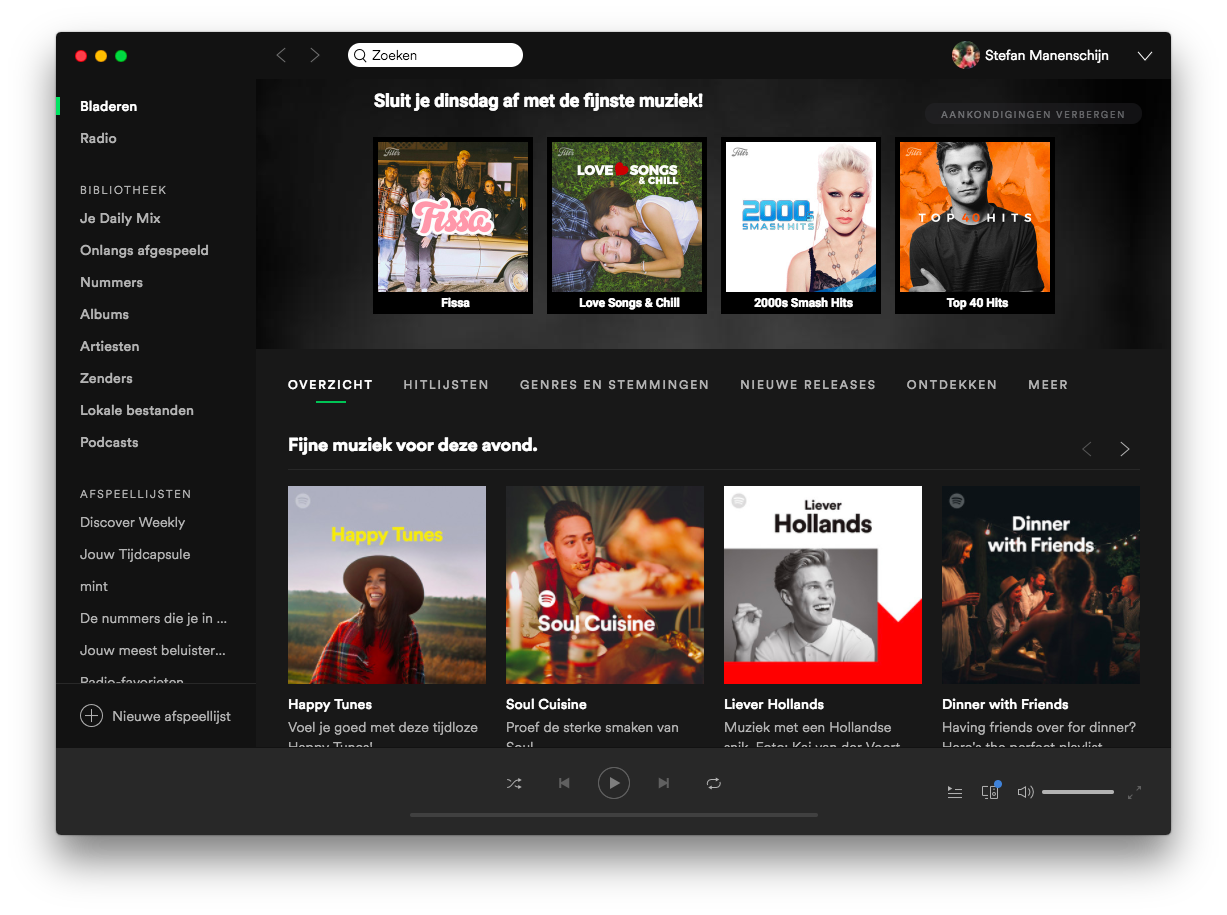The image size is (1227, 915).
Task: Open the Stefan Manenschijn profile
Action: pyautogui.click(x=1046, y=55)
